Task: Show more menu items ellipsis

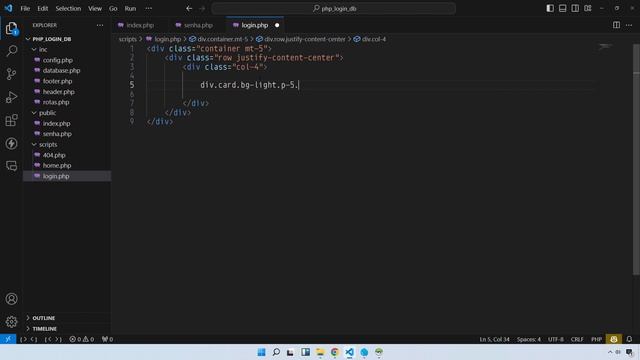Action: 149,8
